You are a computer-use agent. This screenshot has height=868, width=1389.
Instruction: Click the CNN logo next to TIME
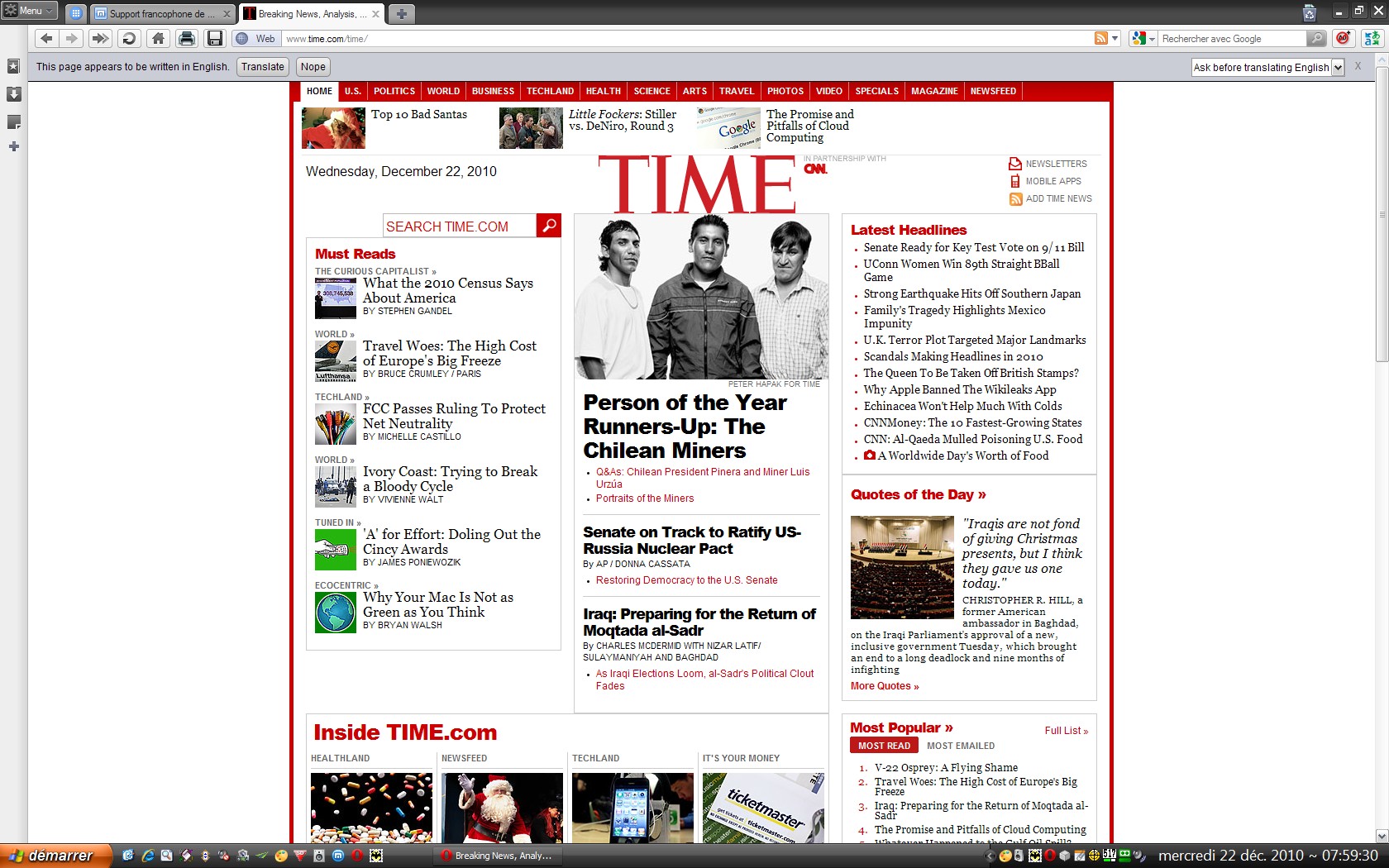pyautogui.click(x=815, y=169)
